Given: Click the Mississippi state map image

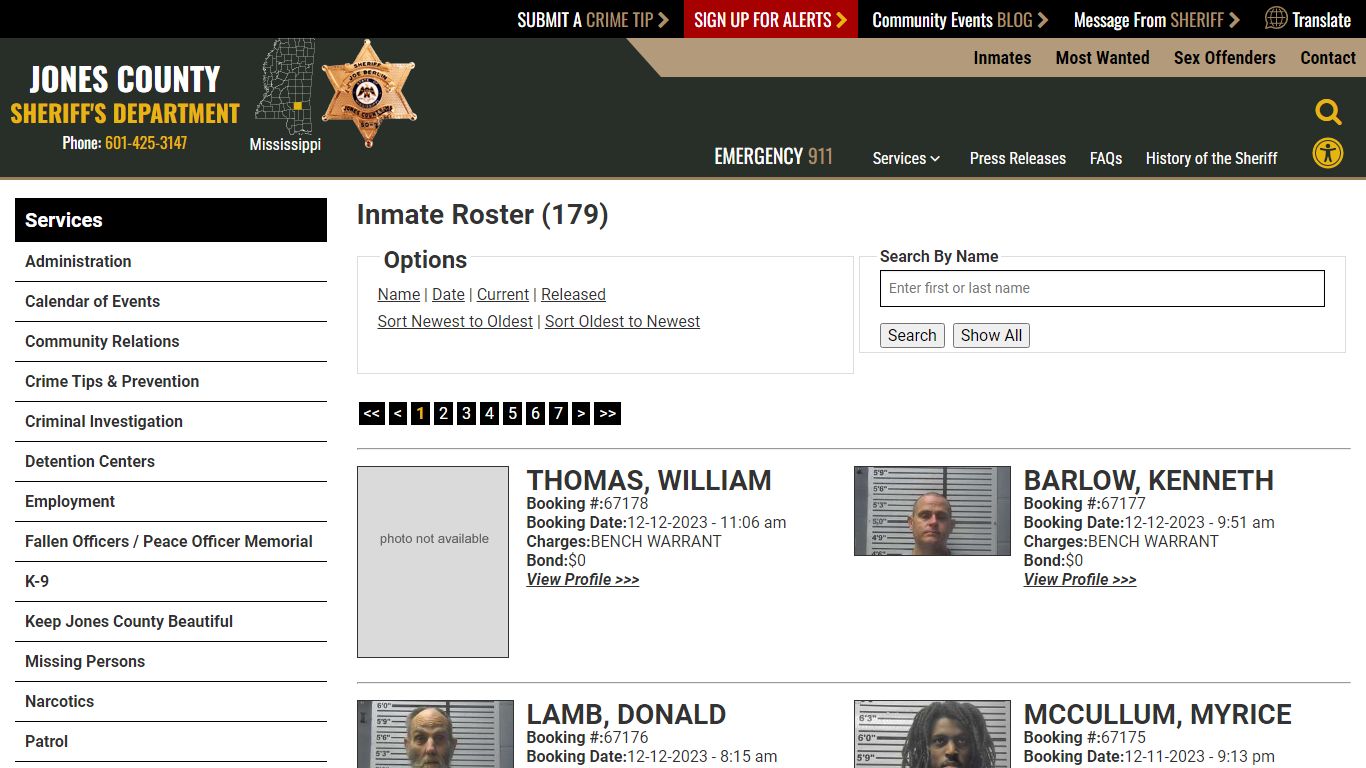Looking at the screenshot, I should click(285, 87).
